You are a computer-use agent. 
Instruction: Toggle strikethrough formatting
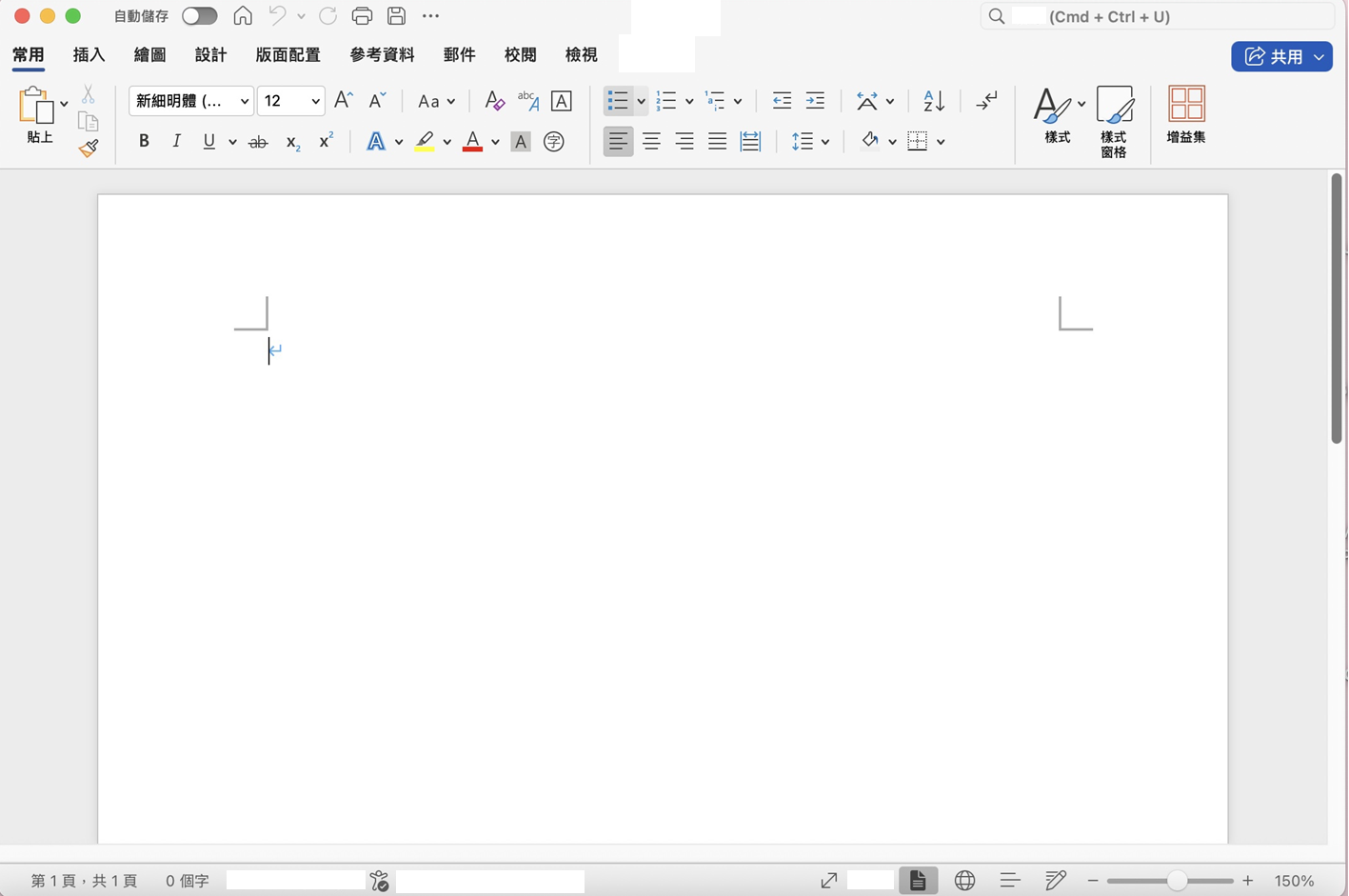[x=258, y=142]
